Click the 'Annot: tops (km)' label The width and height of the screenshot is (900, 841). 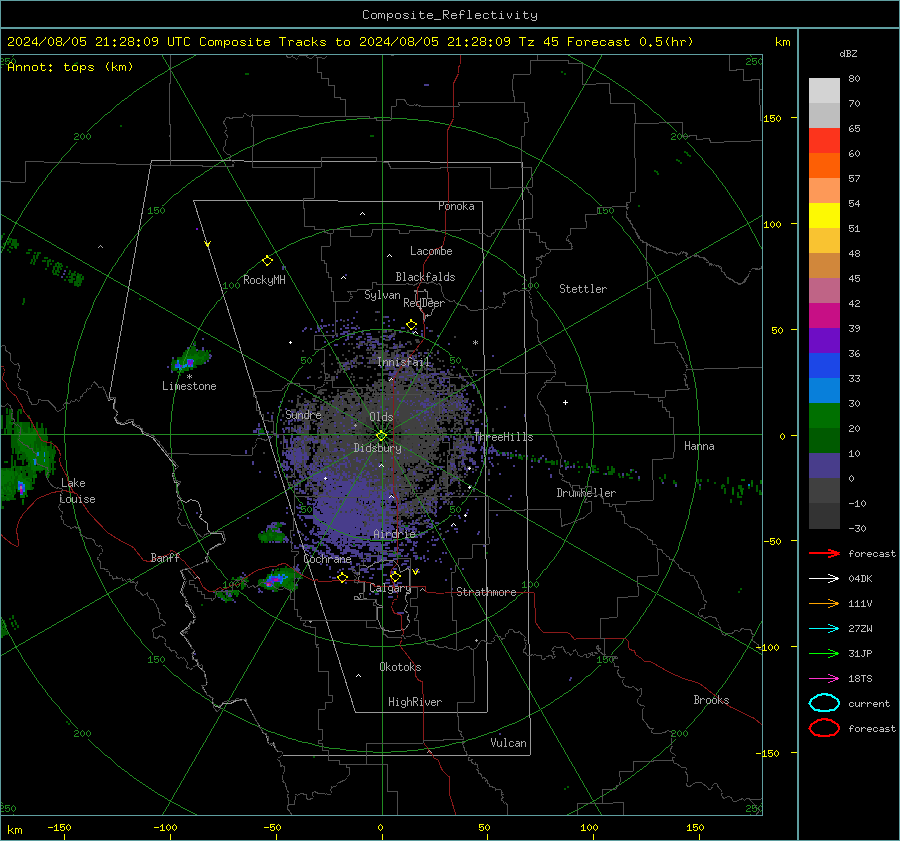pyautogui.click(x=70, y=67)
